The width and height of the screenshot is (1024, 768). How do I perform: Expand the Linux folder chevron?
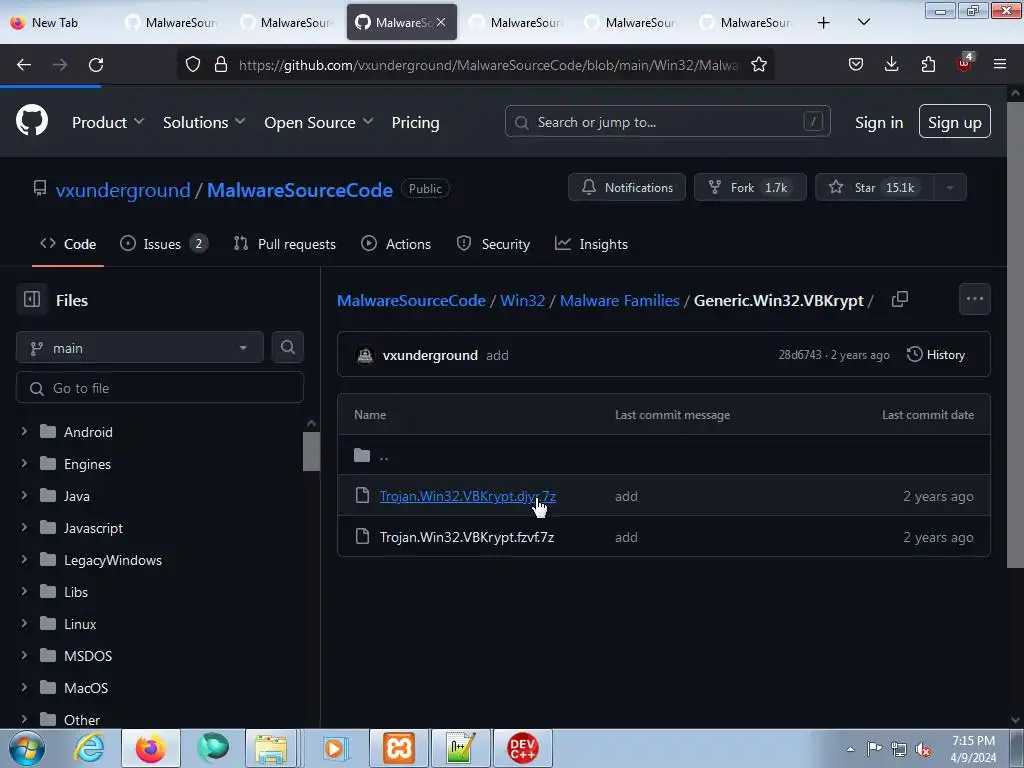coord(24,623)
